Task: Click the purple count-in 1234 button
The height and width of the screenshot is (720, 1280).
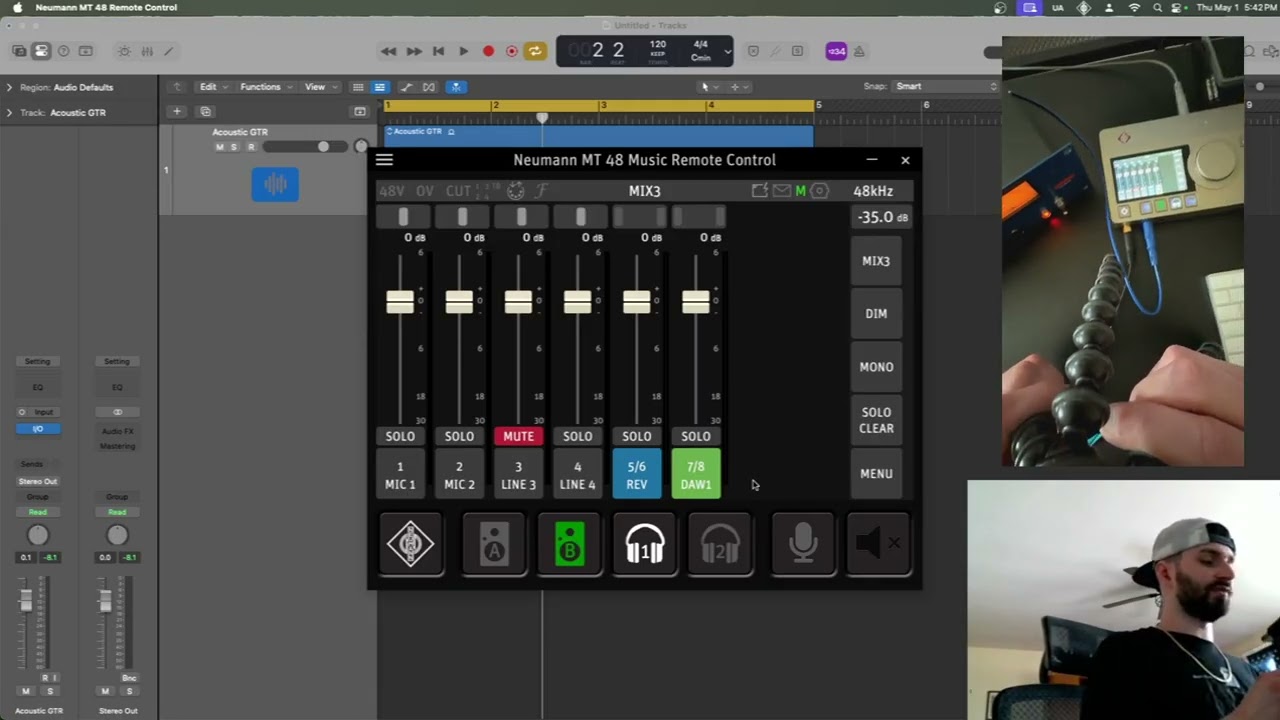Action: coord(836,51)
